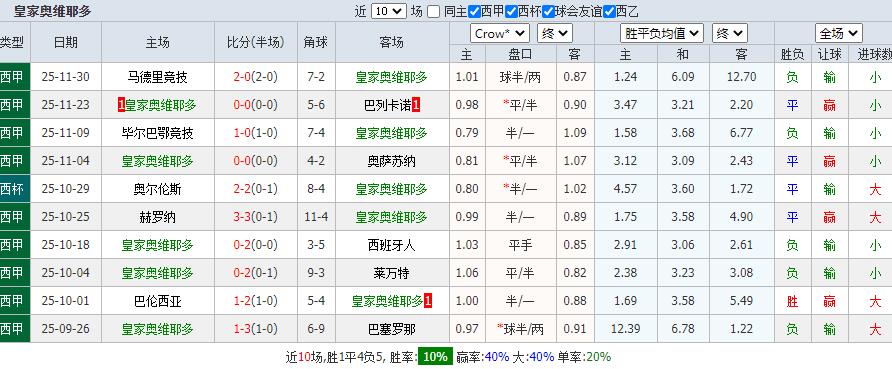Click the 类型 column header

[x=11, y=42]
